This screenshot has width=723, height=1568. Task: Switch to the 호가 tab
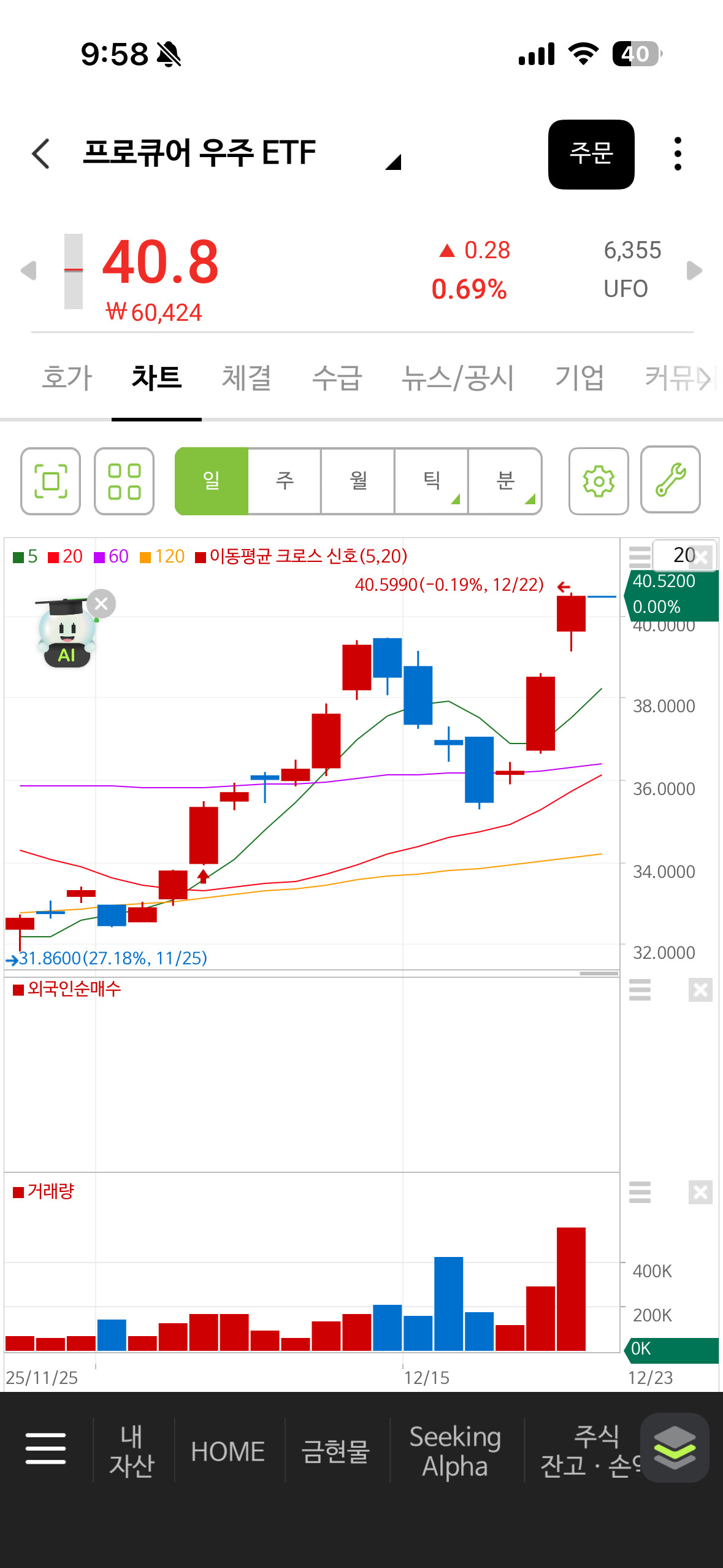click(67, 377)
